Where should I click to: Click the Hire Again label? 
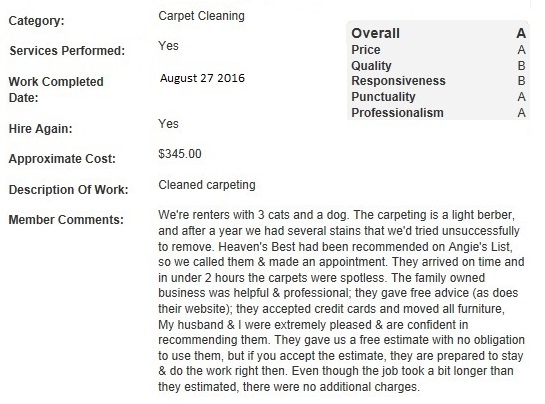[x=40, y=129]
